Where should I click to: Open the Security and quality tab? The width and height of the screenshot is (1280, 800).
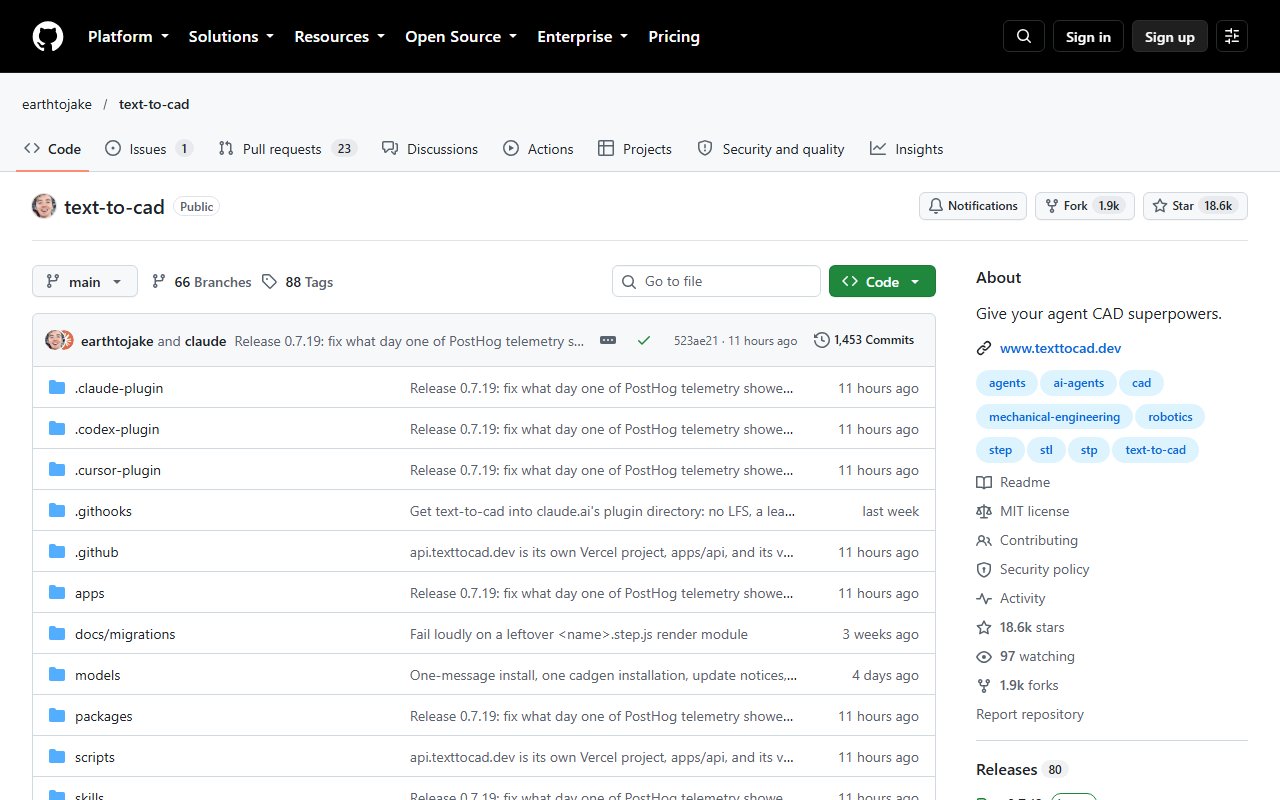pyautogui.click(x=771, y=149)
